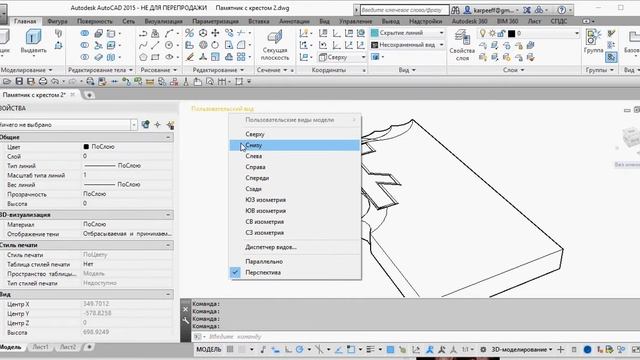Open Layer properties (Свойства слоя)
Screen dimensions: 640x360
pyautogui.click(x=462, y=46)
